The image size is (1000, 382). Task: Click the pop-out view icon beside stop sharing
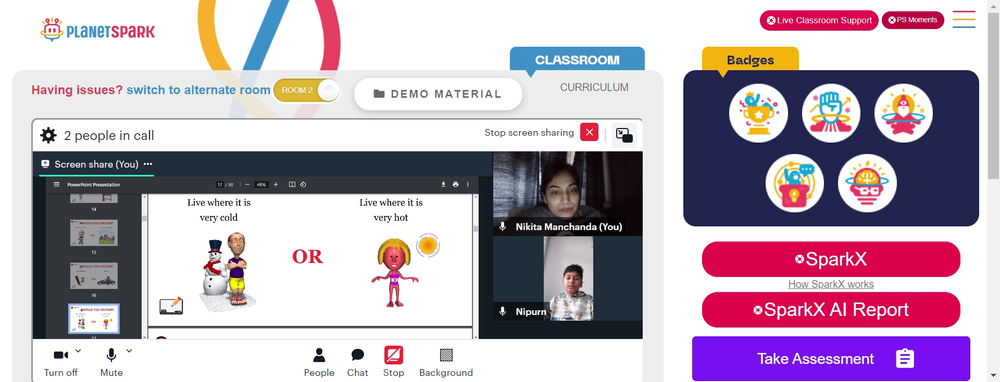(624, 135)
